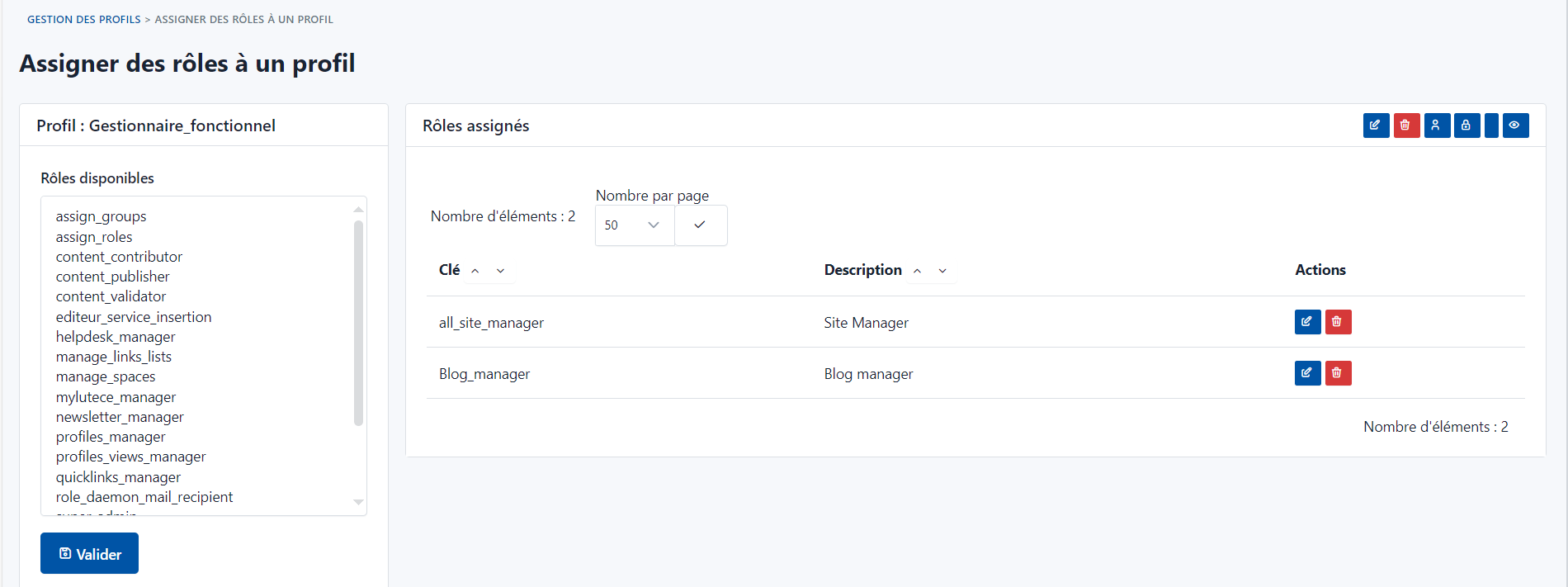Open the profile rights padlock icon

click(x=1466, y=125)
